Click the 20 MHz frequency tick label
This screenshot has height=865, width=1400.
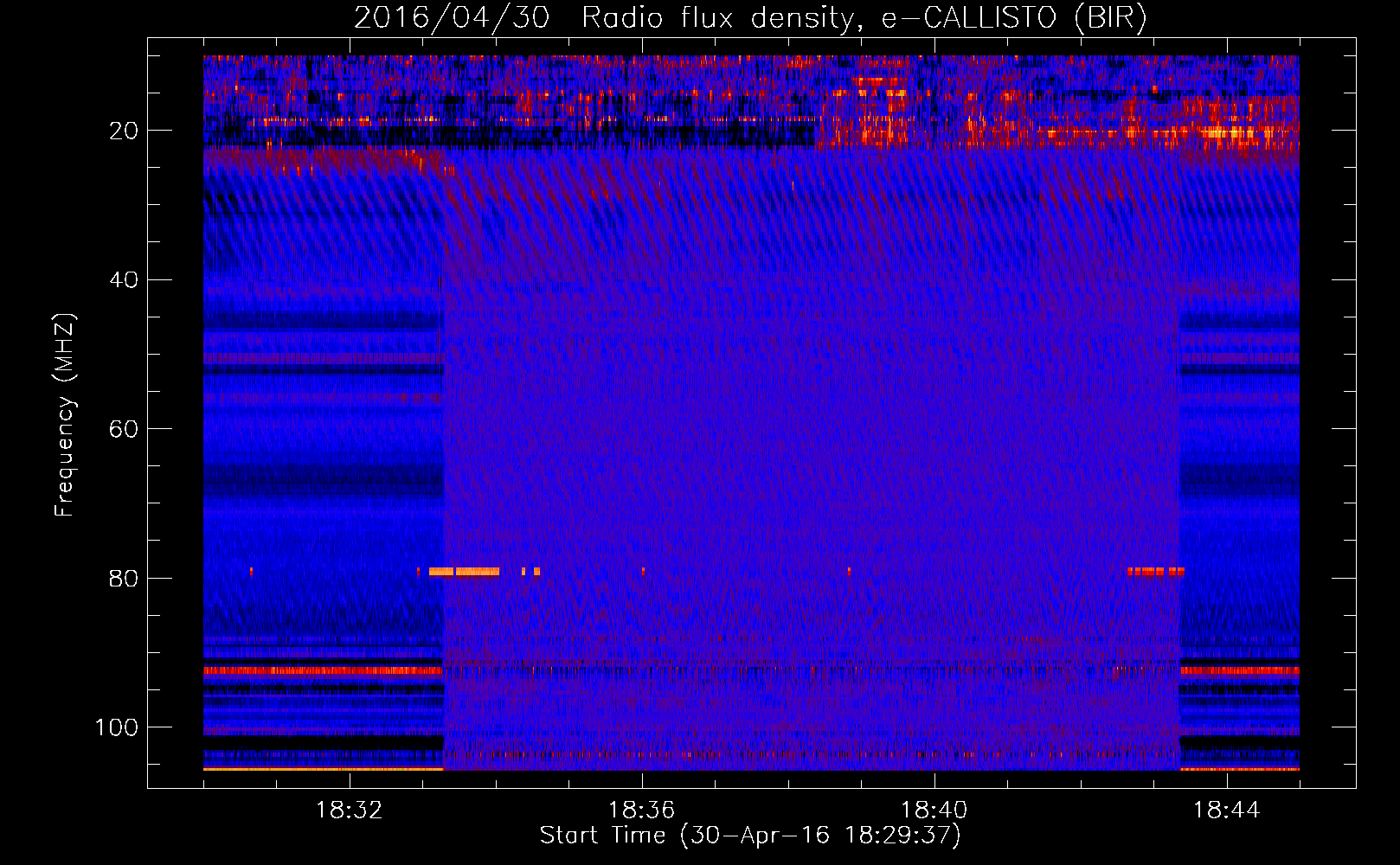coord(124,131)
